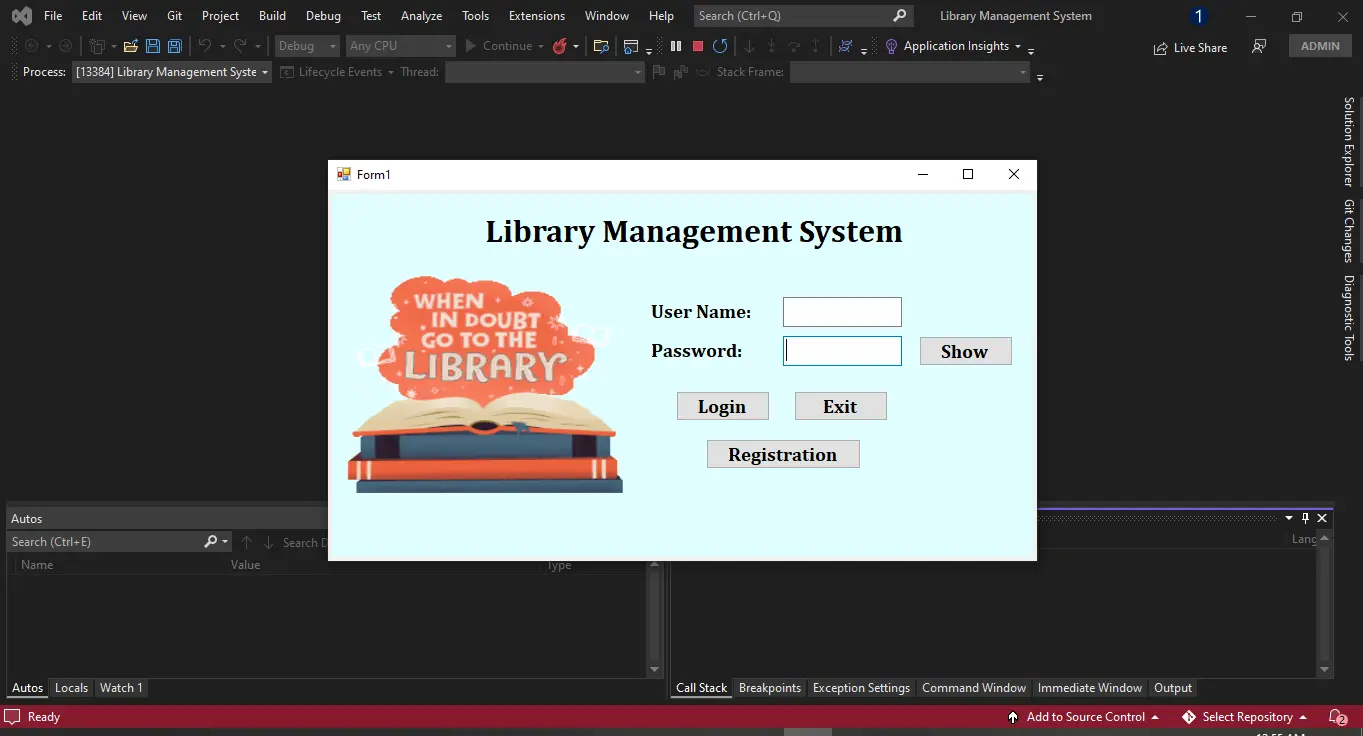Open the Call Stack panel options dropdown
The image size is (1363, 736).
tap(1289, 518)
